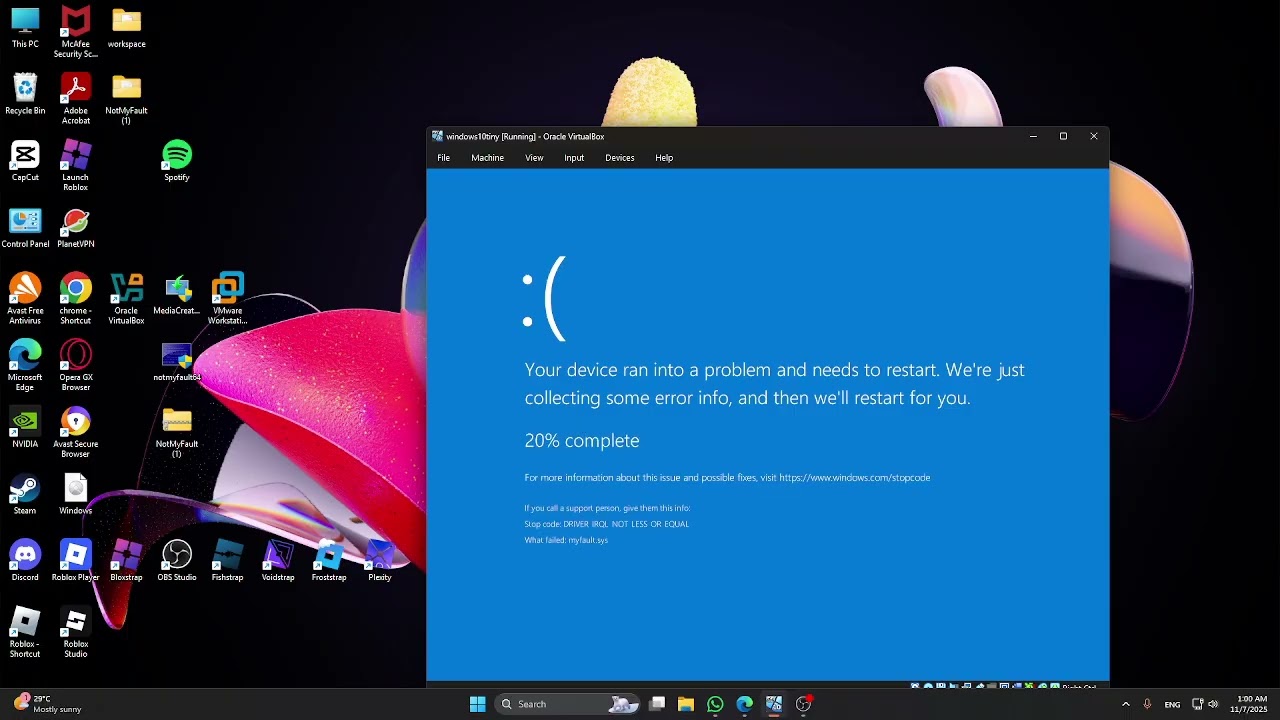Open Roblox - Shortcut icon
1280x720 pixels.
point(25,632)
